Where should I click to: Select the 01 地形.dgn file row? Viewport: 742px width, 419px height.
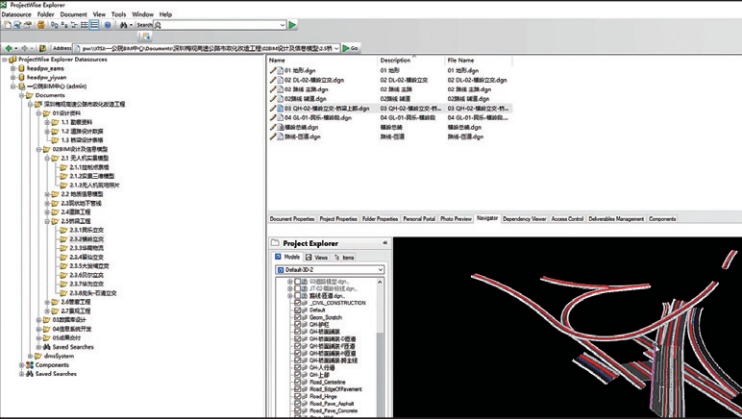click(390, 71)
